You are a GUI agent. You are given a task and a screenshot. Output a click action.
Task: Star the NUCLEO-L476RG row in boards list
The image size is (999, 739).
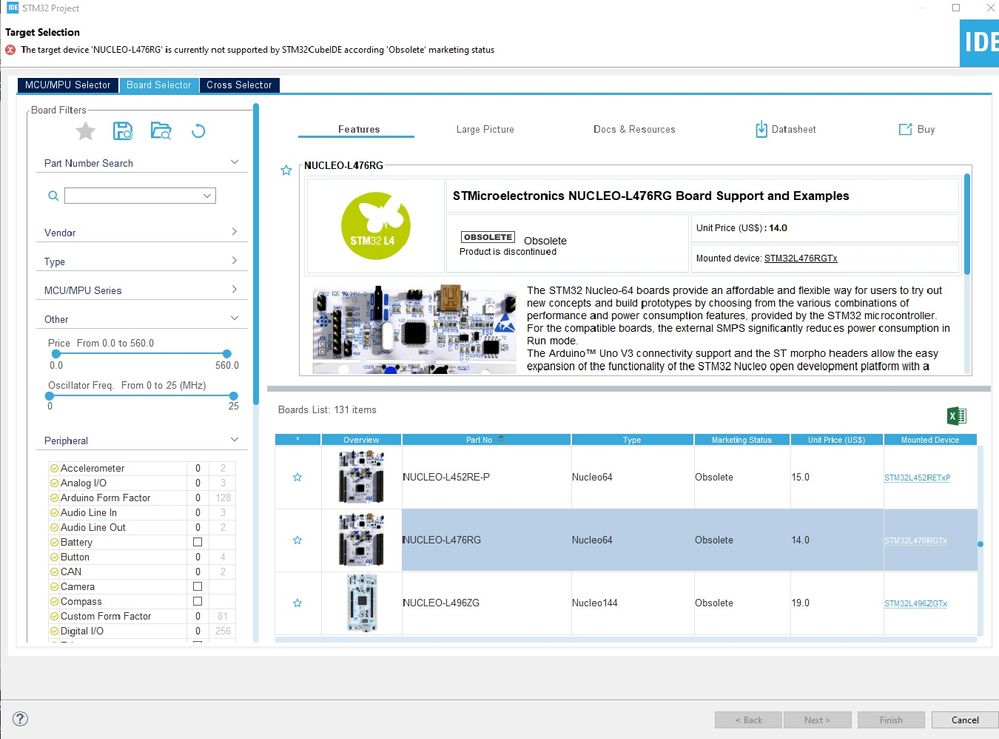tap(297, 540)
